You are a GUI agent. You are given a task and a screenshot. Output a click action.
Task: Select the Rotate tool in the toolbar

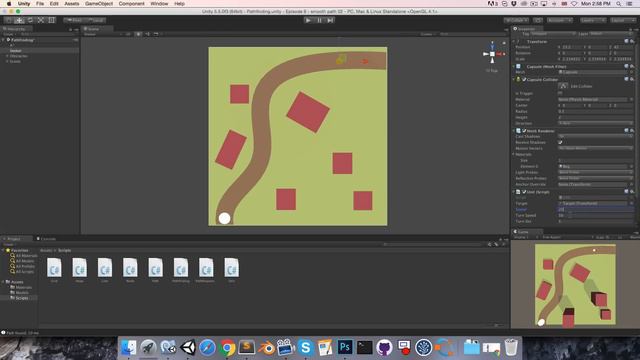pyautogui.click(x=30, y=20)
